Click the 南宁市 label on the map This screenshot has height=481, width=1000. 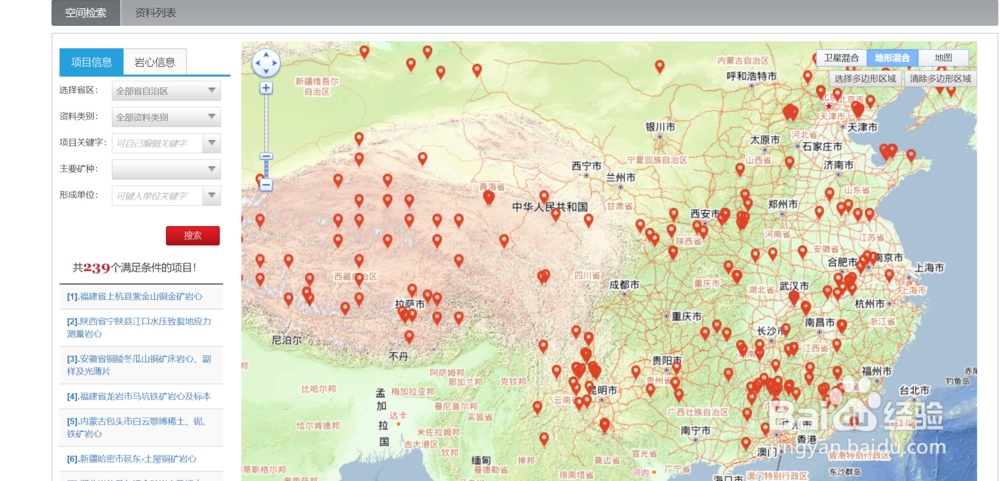point(697,431)
